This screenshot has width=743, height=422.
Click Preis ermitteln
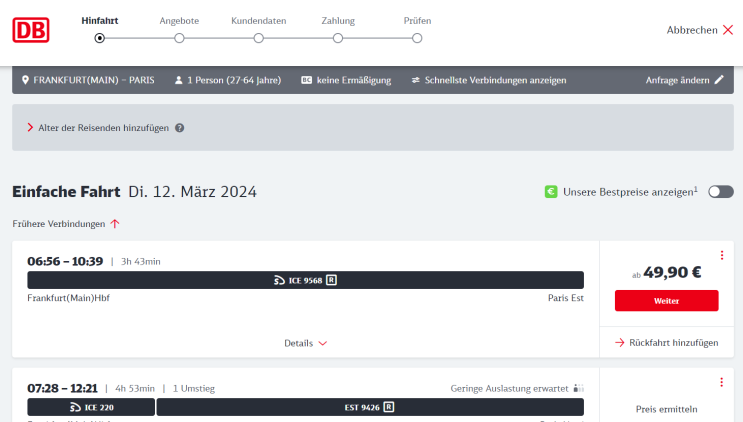pos(666,409)
